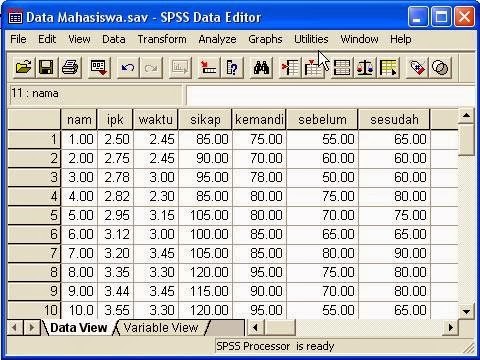Click ipk cell value 3.12
Viewport: 480px width, 360px height.
[x=115, y=234]
